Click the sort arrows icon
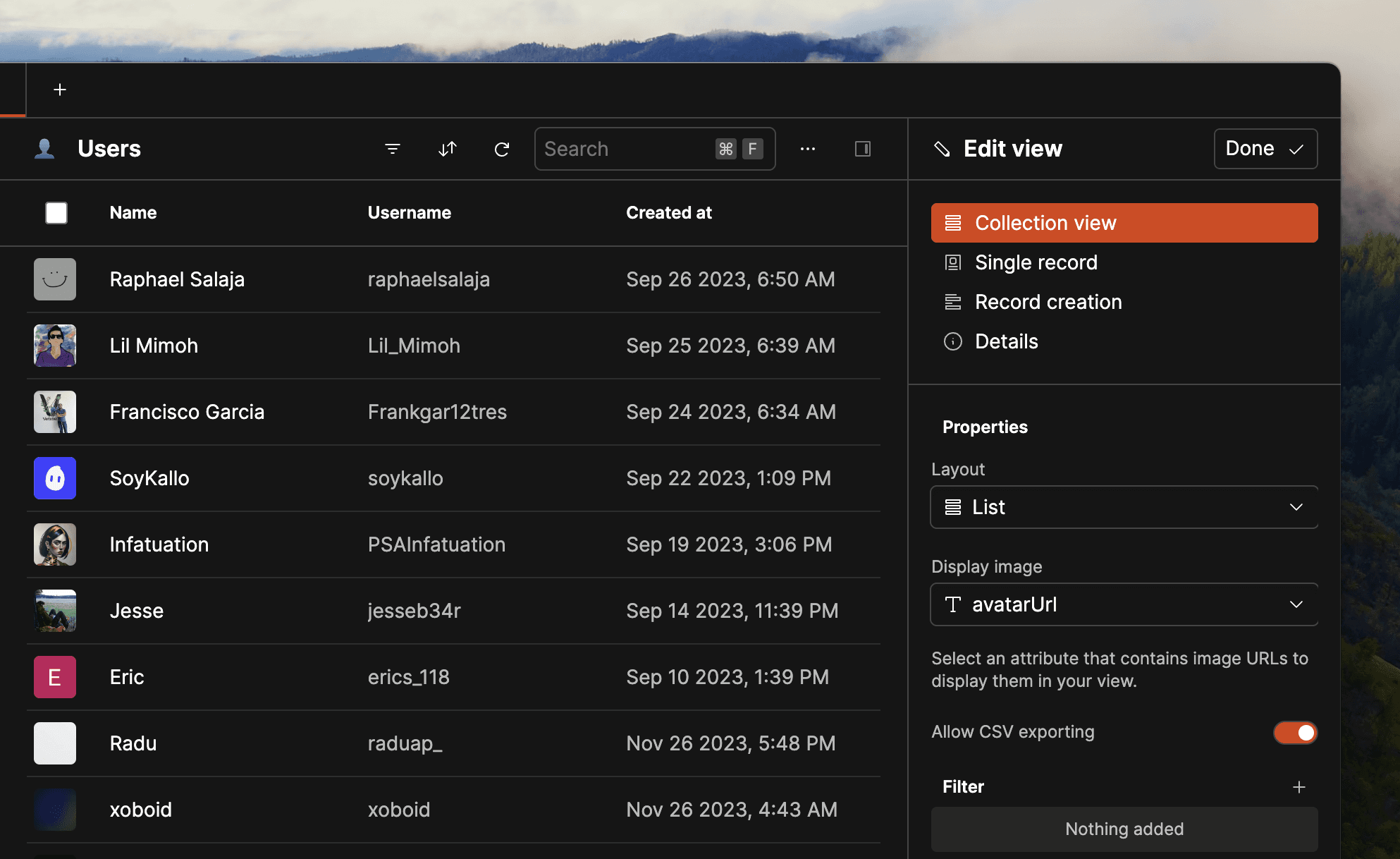The width and height of the screenshot is (1400, 859). pos(448,149)
